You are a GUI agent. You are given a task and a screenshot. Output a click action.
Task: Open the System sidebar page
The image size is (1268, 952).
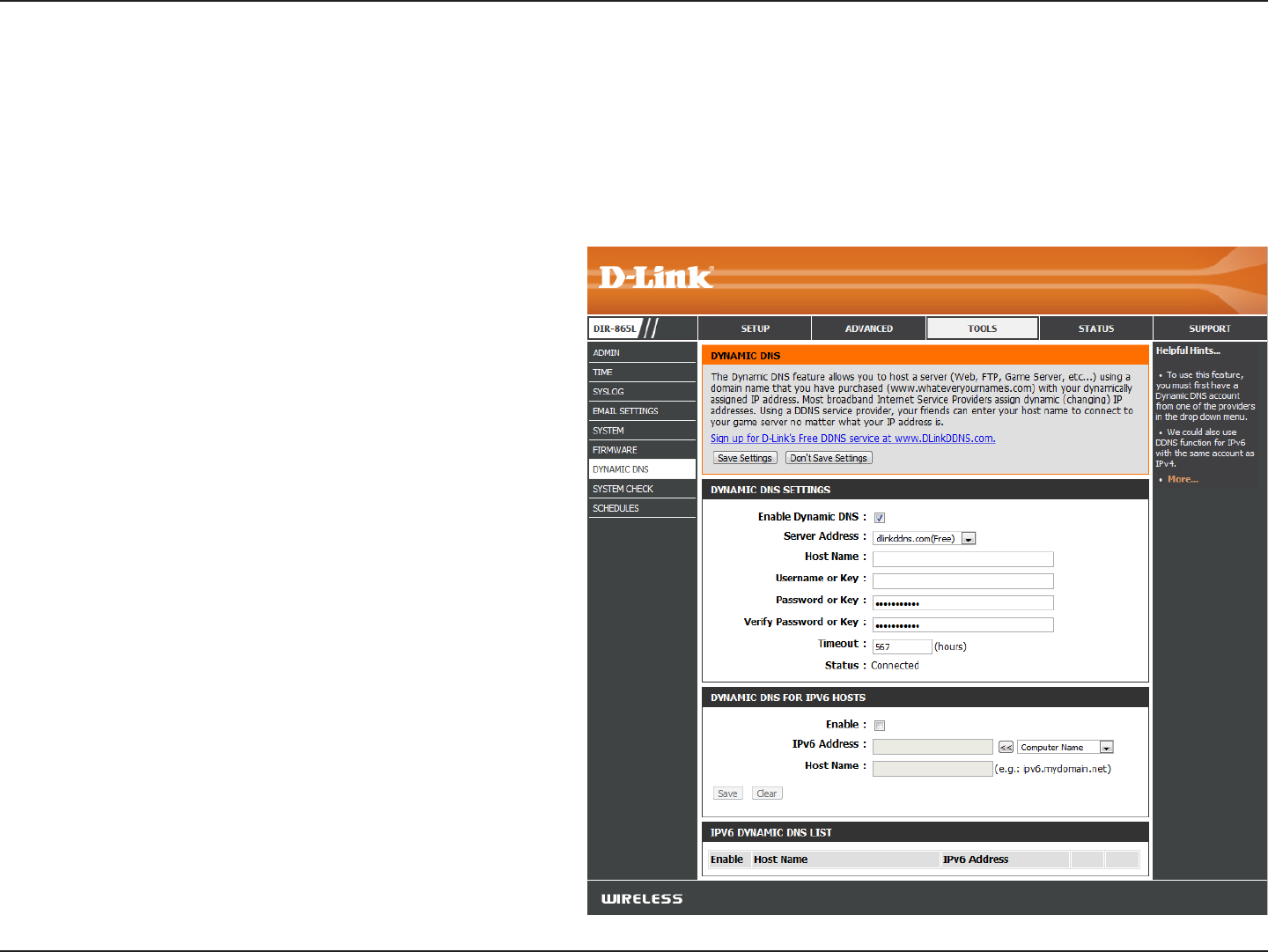[x=642, y=430]
